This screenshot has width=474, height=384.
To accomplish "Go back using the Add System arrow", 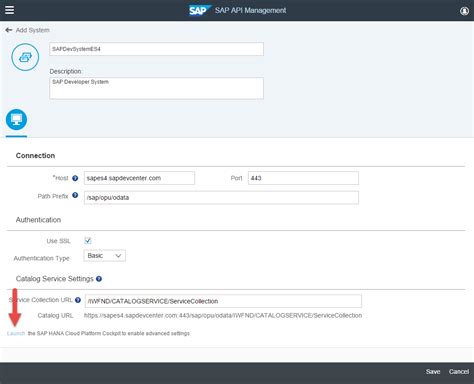I will [9, 30].
